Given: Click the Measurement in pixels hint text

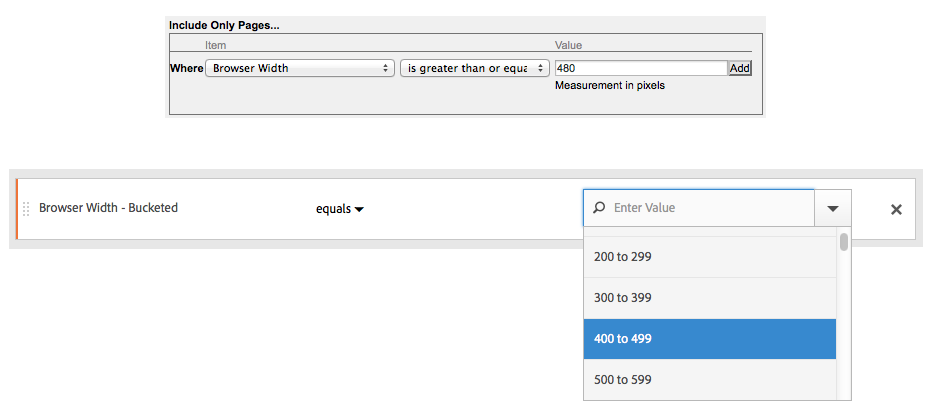Looking at the screenshot, I should pyautogui.click(x=609, y=86).
